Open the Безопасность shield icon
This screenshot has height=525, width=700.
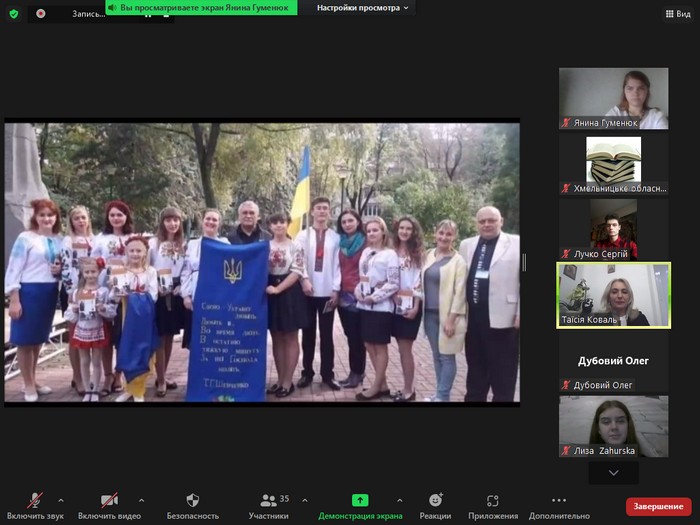point(193,500)
